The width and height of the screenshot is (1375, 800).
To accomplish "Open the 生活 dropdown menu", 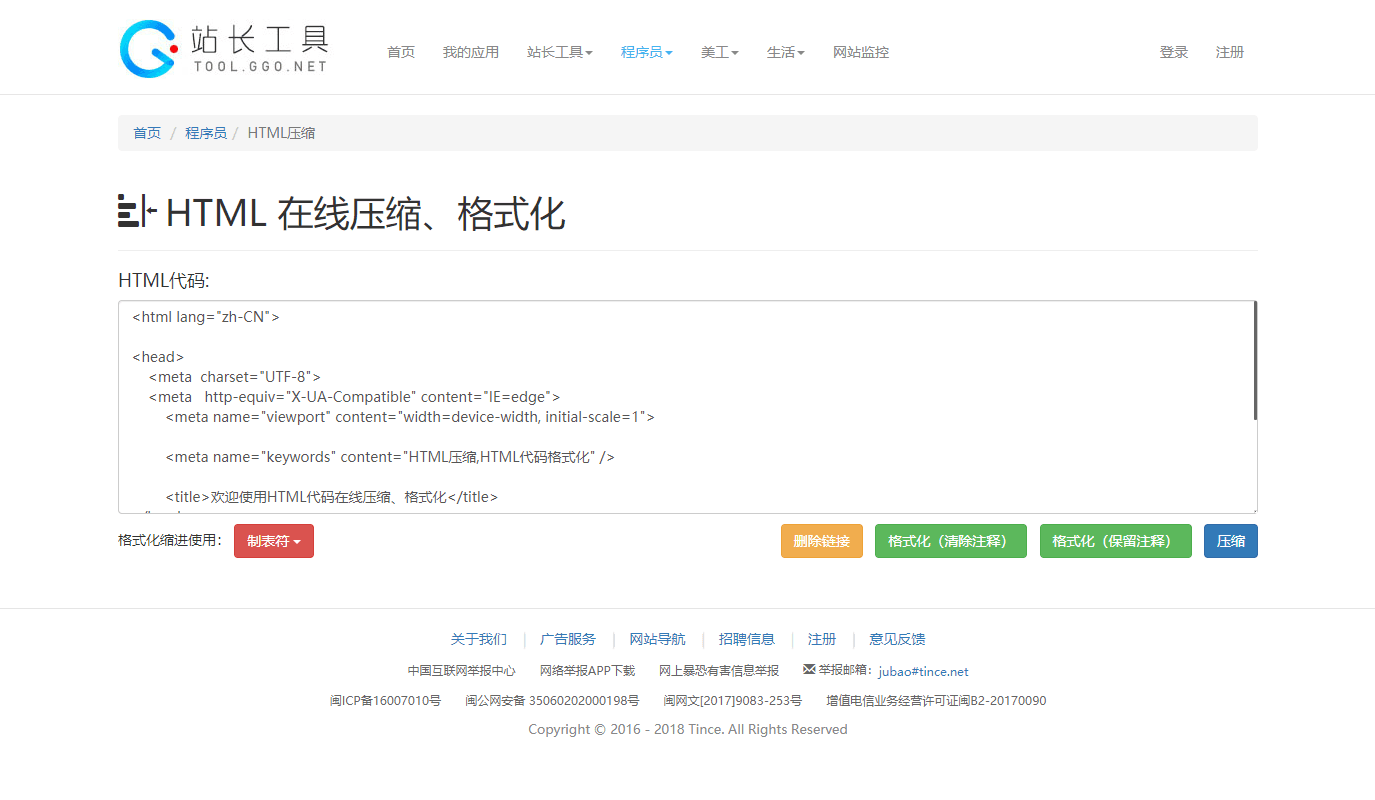I will pos(785,52).
